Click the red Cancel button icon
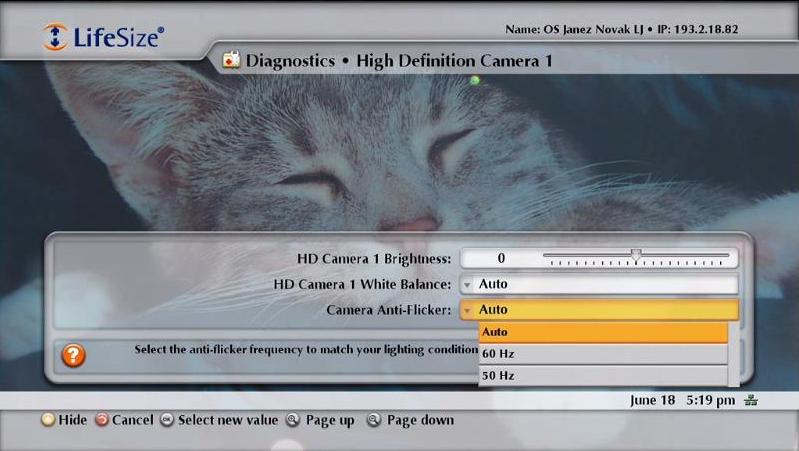Image resolution: width=799 pixels, height=451 pixels. 102,420
